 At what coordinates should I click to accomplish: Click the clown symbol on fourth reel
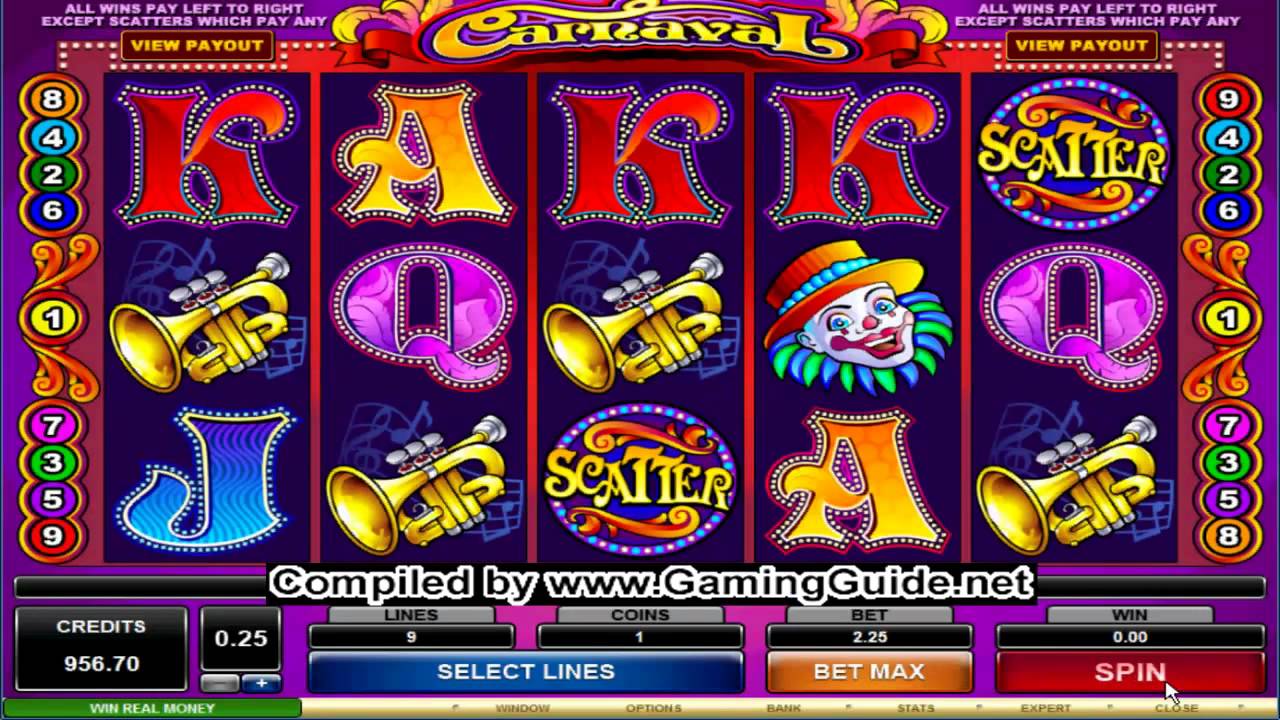click(x=857, y=317)
